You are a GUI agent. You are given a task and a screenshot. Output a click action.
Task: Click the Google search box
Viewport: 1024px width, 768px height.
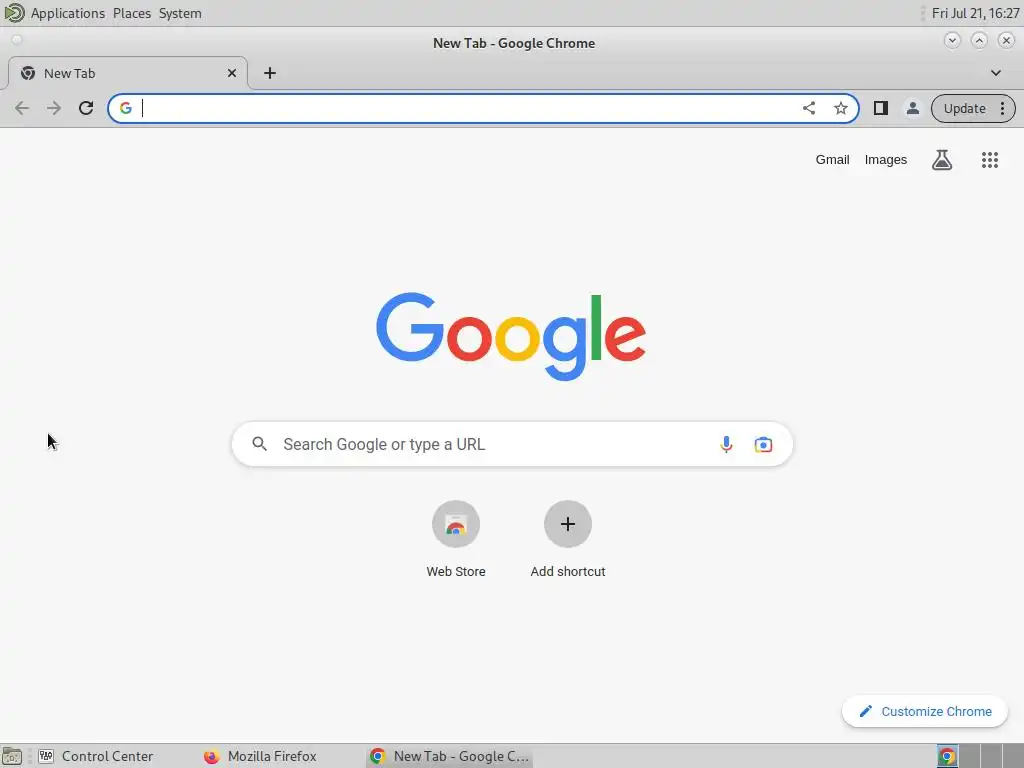click(512, 444)
